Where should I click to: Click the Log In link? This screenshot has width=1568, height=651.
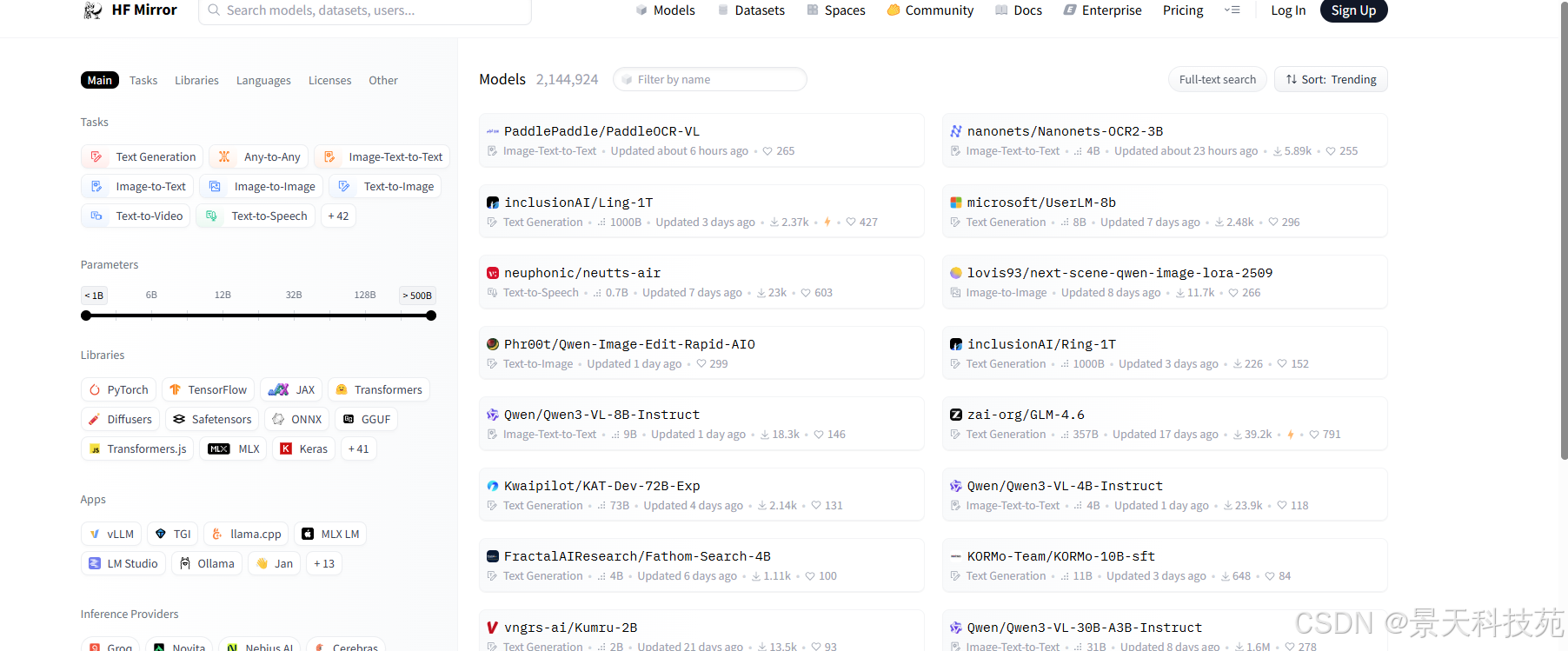(1288, 10)
